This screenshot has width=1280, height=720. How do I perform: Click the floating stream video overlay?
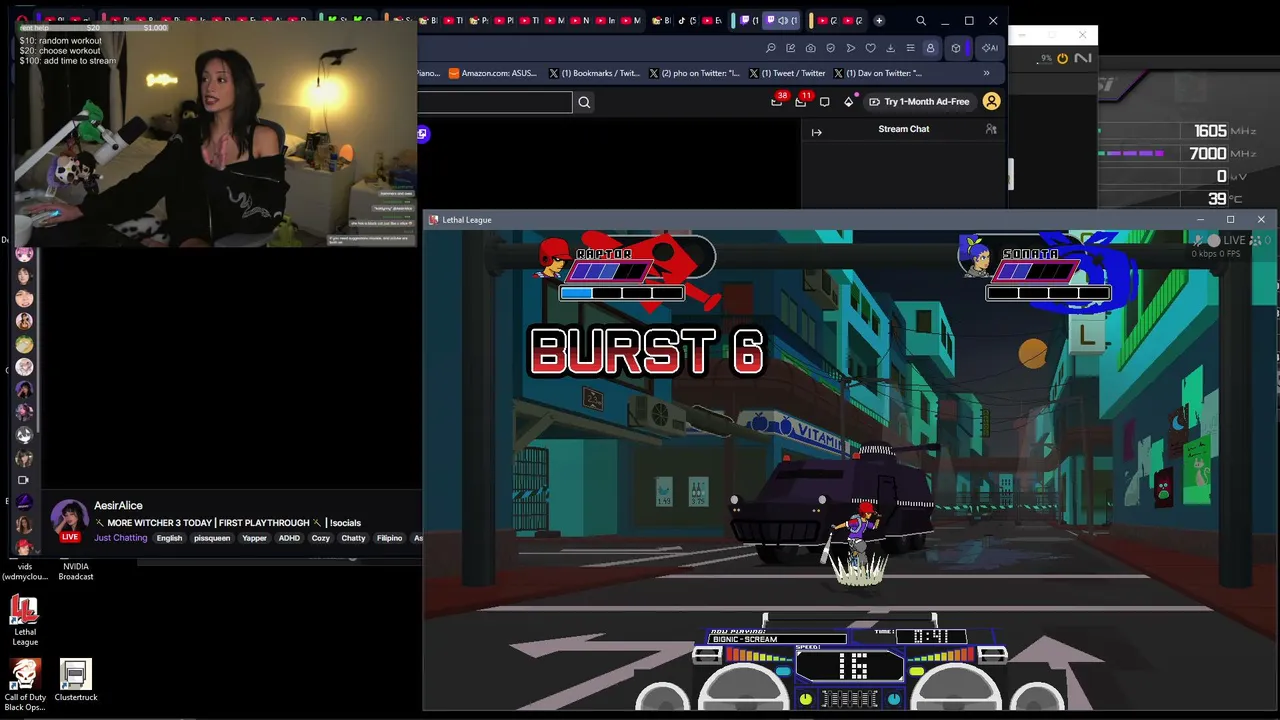pos(215,134)
